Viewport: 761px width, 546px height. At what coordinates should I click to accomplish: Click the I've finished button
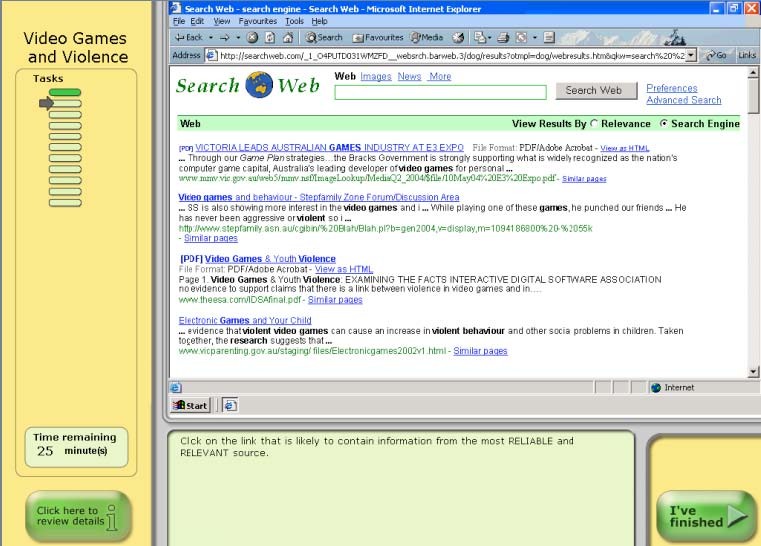[706, 516]
